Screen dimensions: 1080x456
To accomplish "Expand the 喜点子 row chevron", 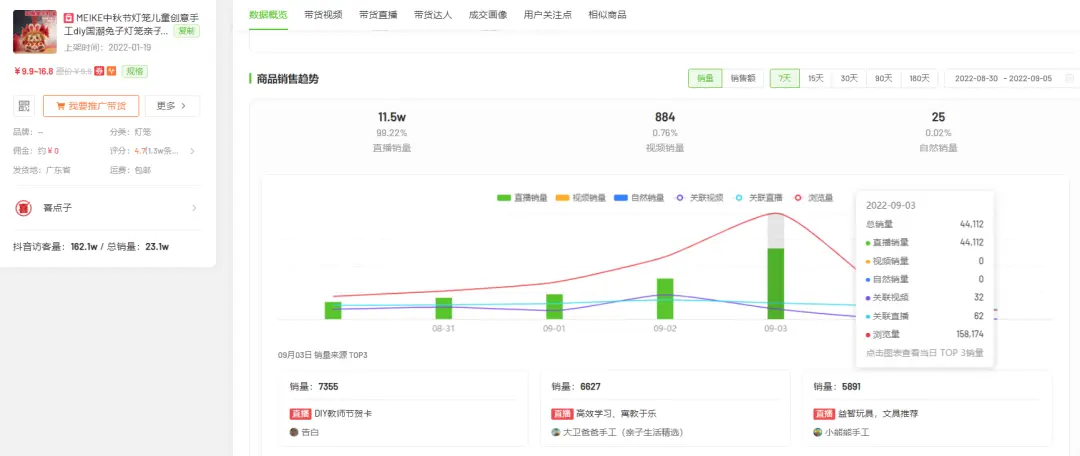I will tap(194, 208).
